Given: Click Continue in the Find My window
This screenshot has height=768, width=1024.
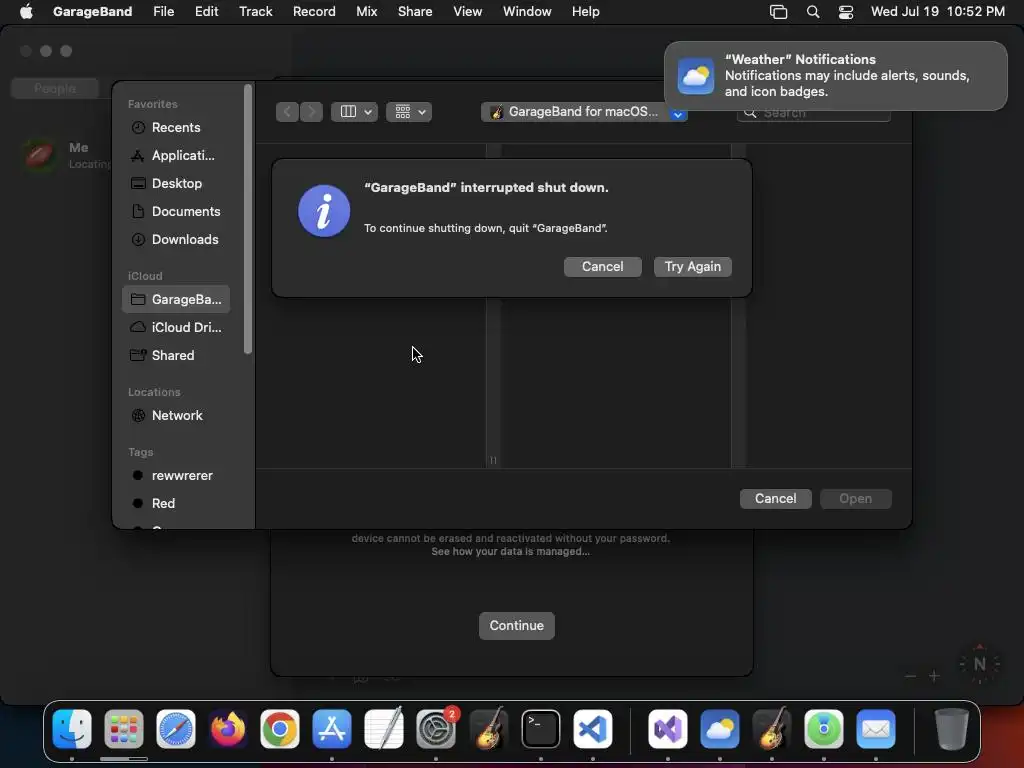Looking at the screenshot, I should [x=517, y=626].
